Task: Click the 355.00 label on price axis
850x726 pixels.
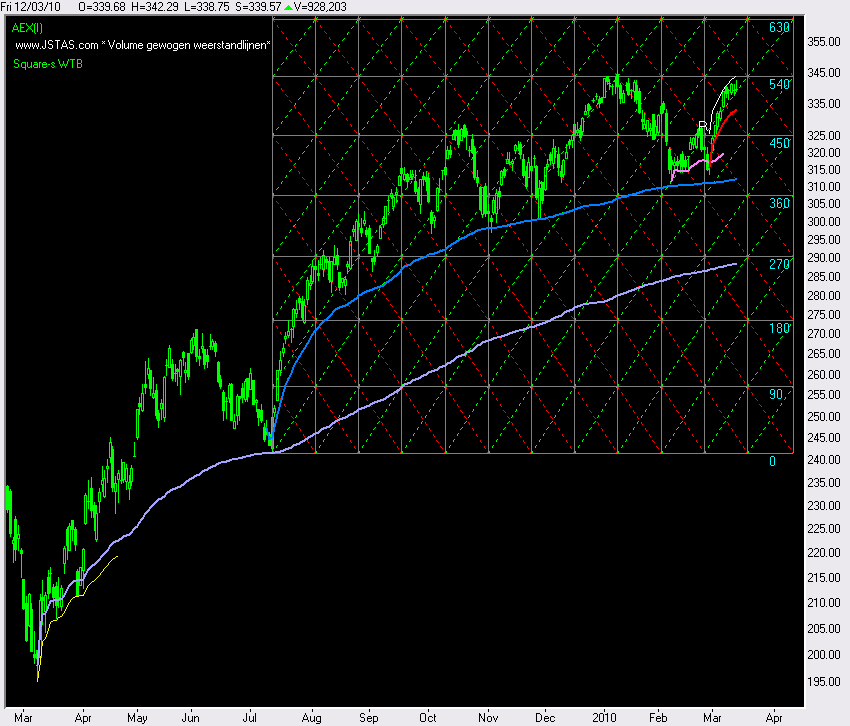Action: tap(823, 42)
